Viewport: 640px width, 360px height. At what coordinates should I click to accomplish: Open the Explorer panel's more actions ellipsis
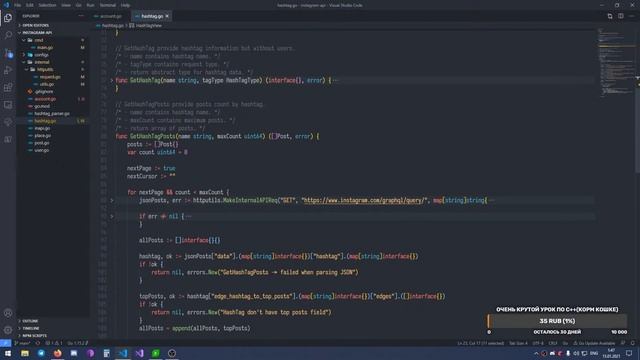click(81, 16)
